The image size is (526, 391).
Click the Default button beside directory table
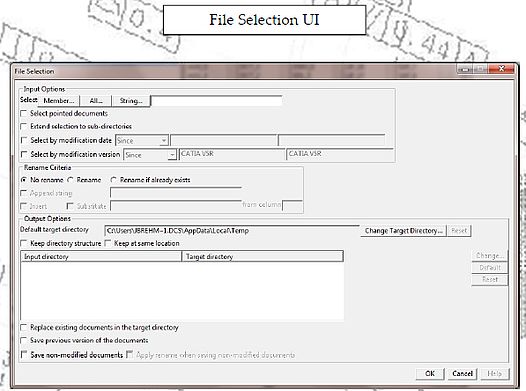coord(490,268)
